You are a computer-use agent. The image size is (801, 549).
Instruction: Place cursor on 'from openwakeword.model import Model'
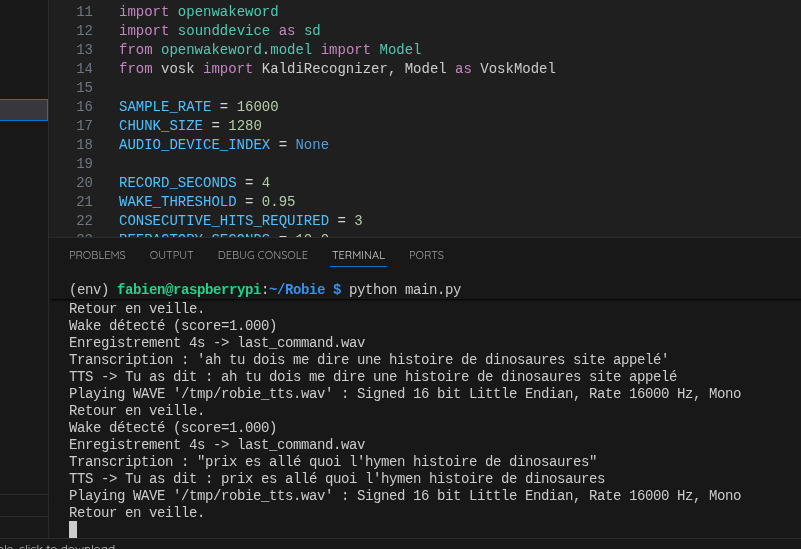point(270,50)
